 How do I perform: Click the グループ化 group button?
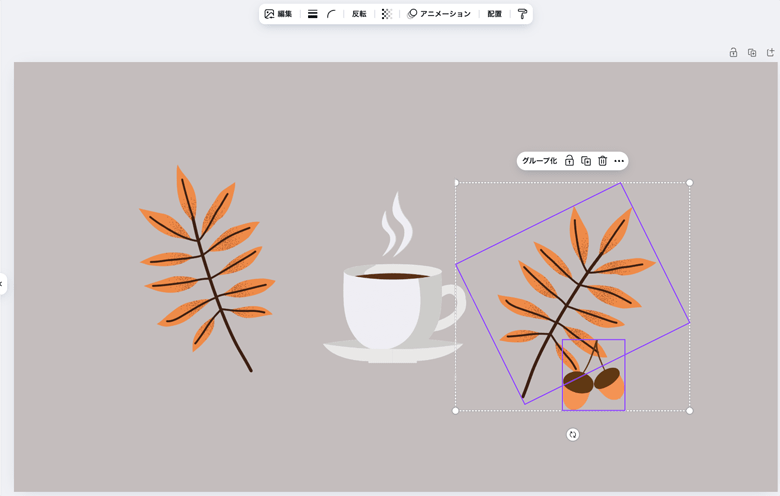pyautogui.click(x=539, y=161)
